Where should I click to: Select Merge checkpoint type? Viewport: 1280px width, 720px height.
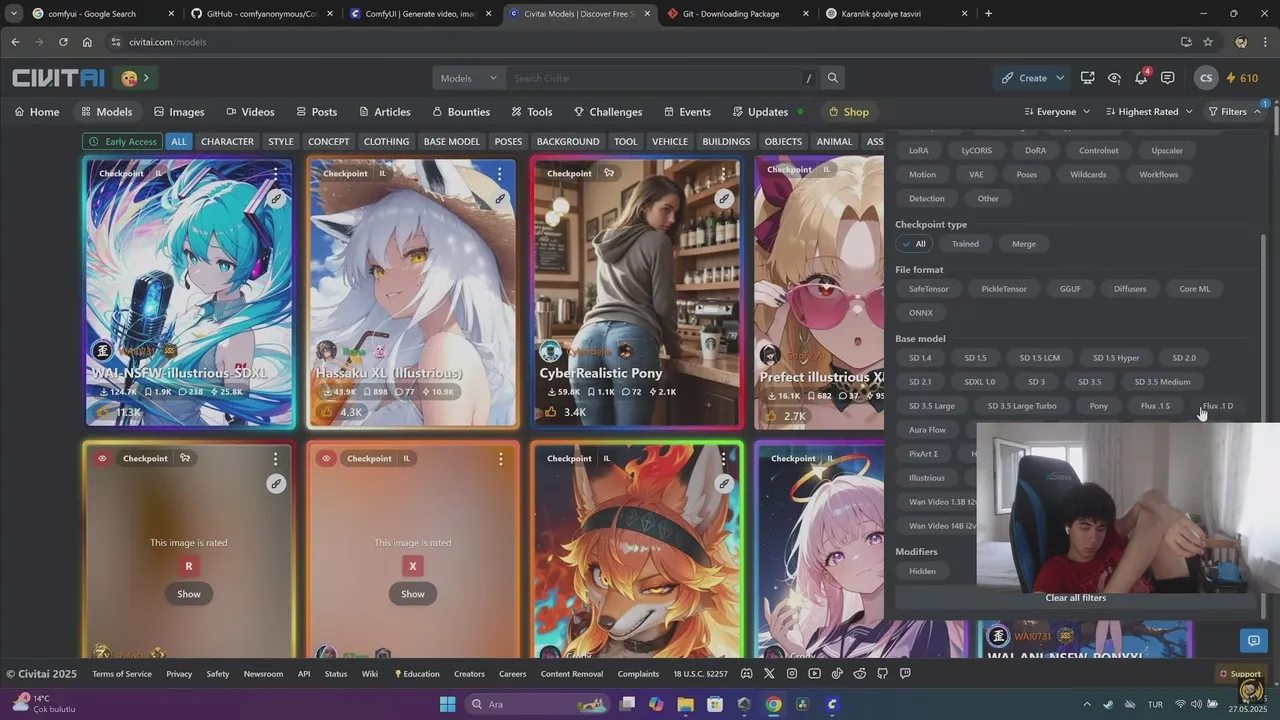pyautogui.click(x=1024, y=244)
